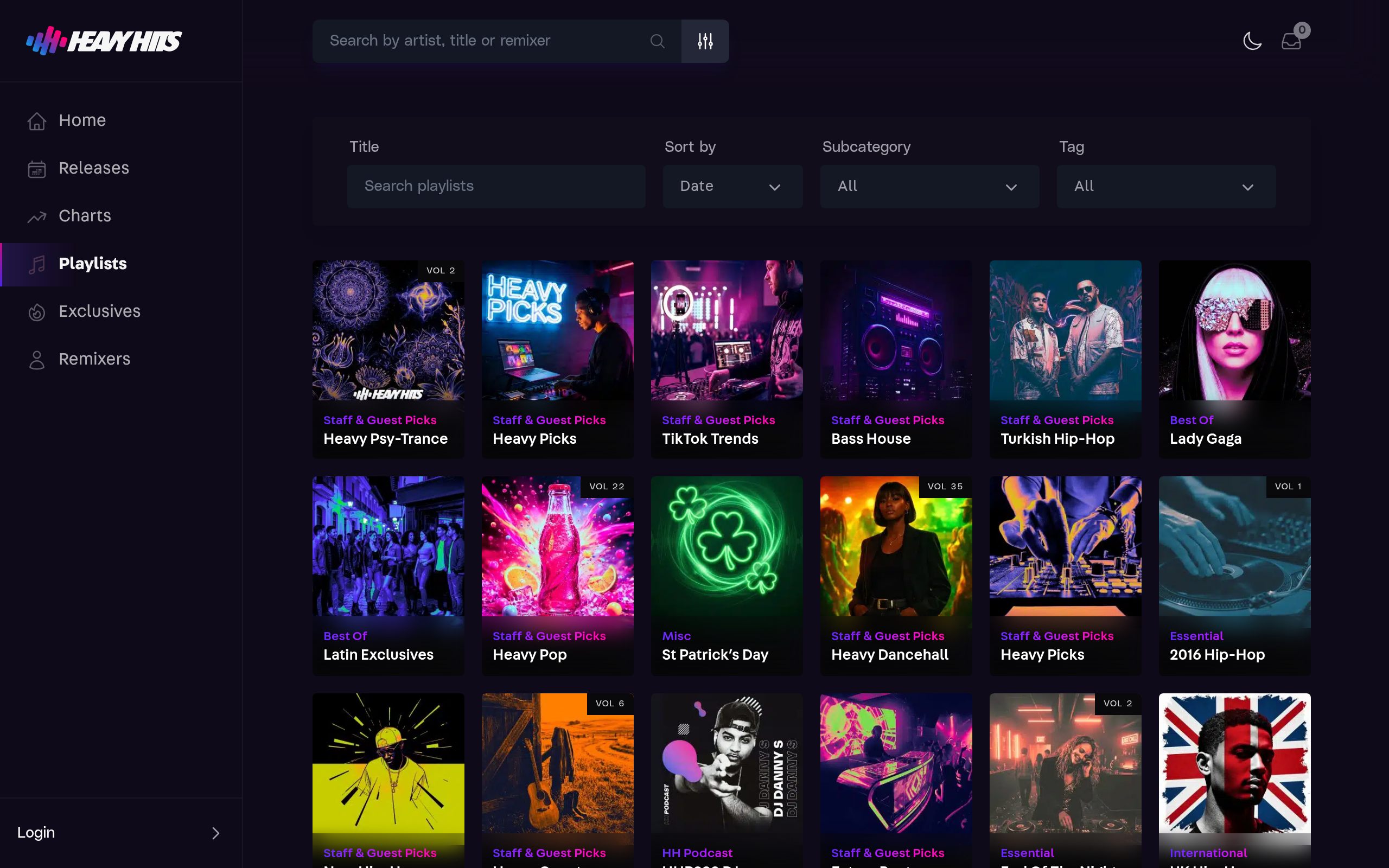Image resolution: width=1389 pixels, height=868 pixels.
Task: Click Best Of label above Lady Gaga
Action: click(1192, 420)
